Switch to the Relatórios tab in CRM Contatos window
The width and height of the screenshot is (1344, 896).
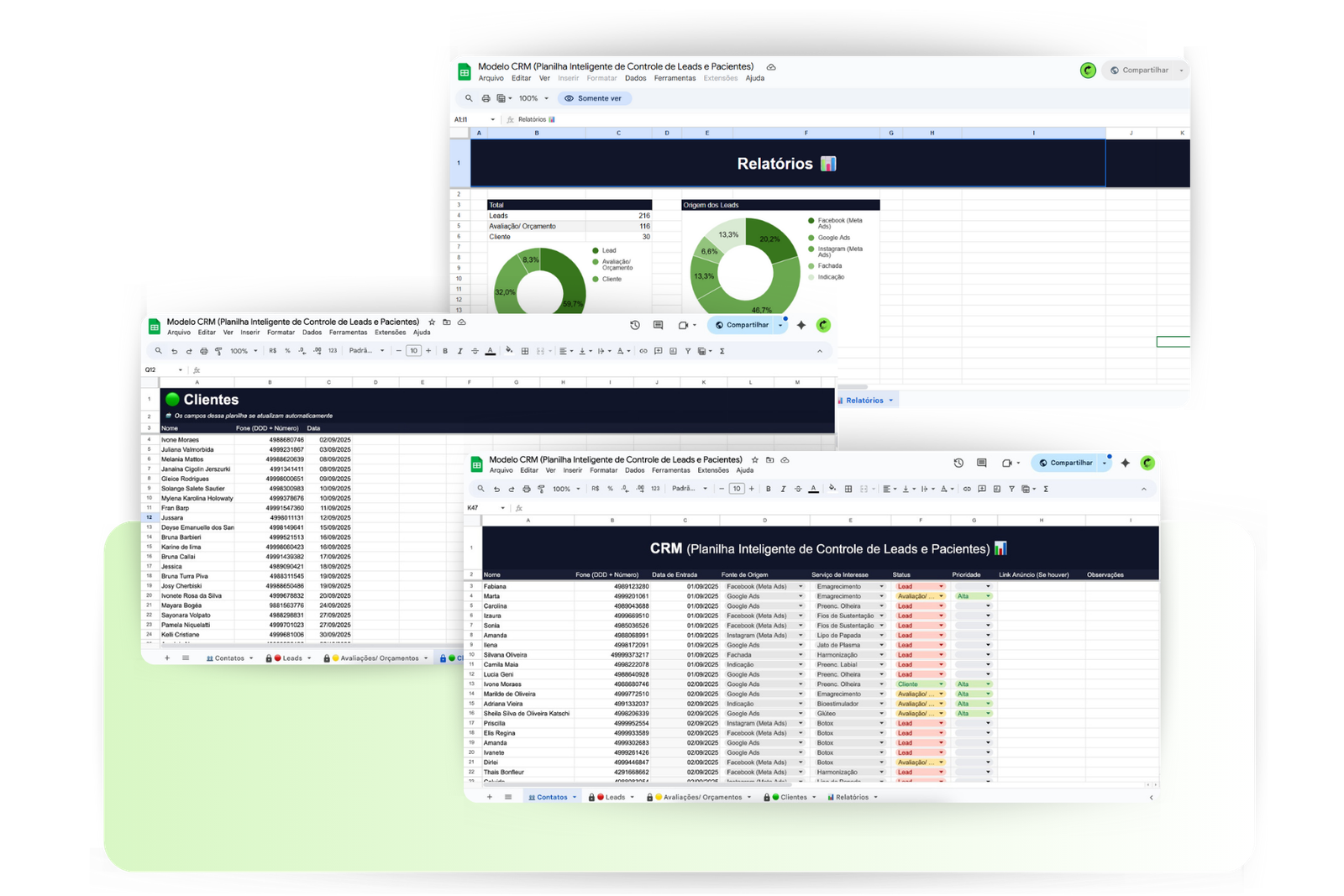coord(852,797)
